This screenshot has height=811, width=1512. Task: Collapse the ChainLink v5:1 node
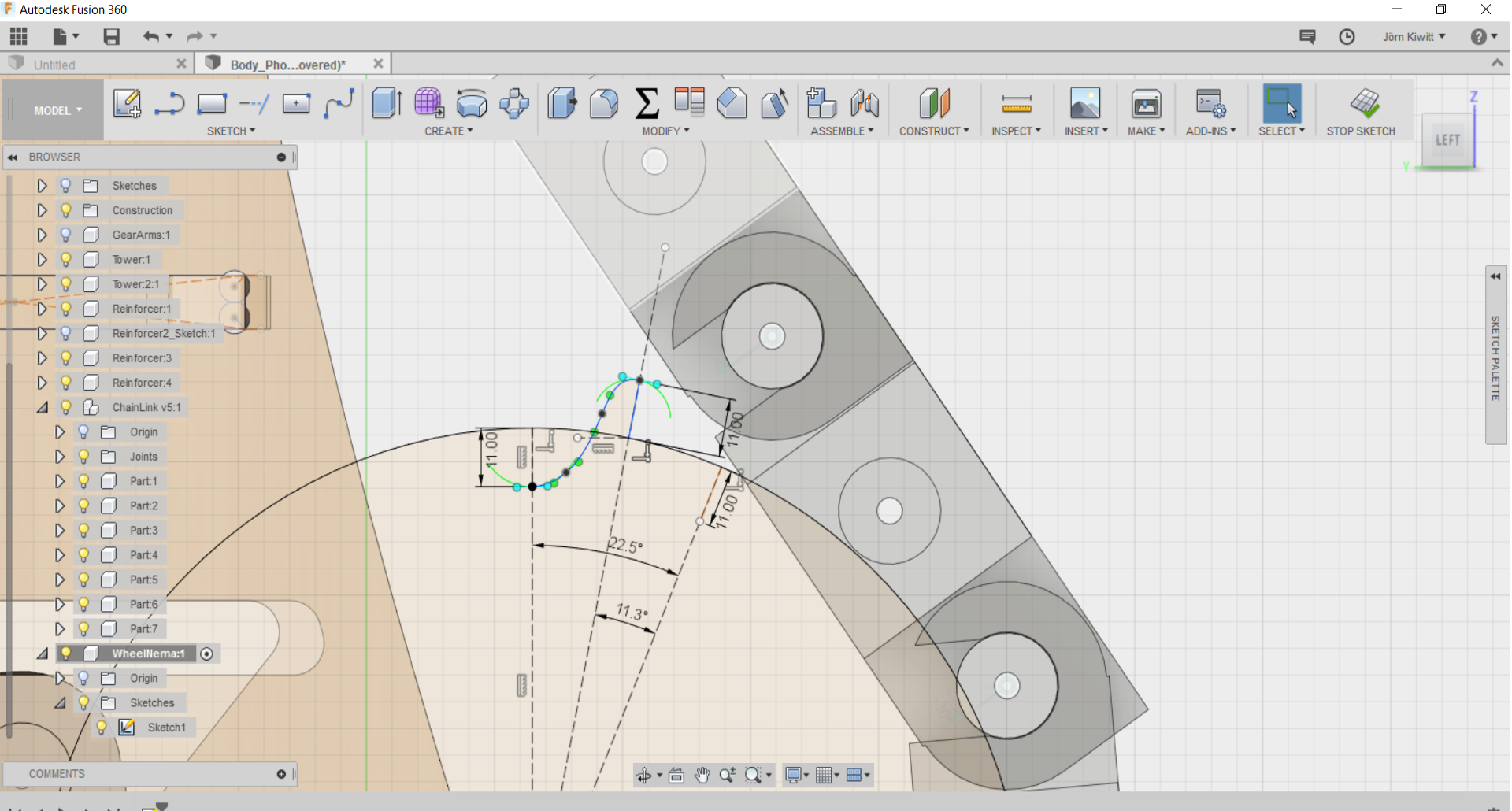tap(42, 408)
